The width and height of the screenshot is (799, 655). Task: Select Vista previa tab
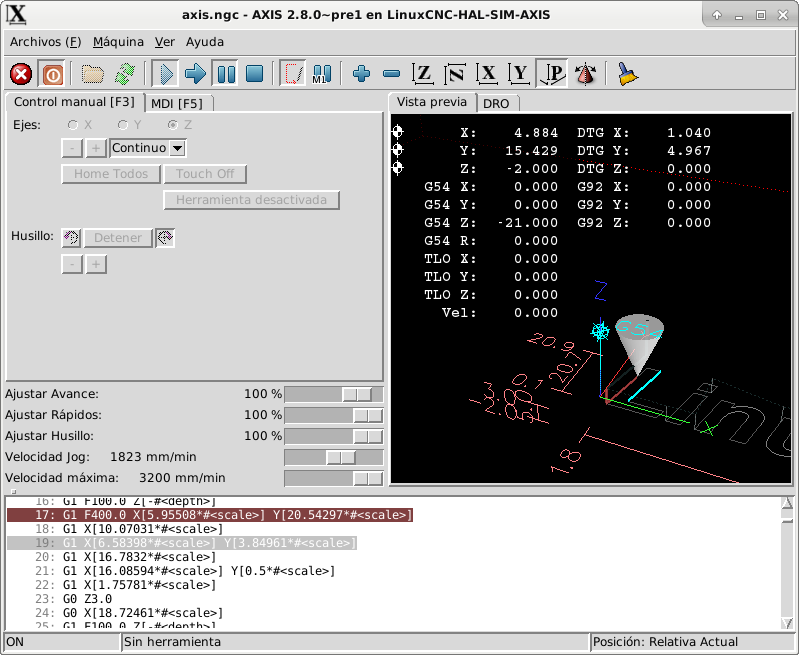click(x=432, y=102)
